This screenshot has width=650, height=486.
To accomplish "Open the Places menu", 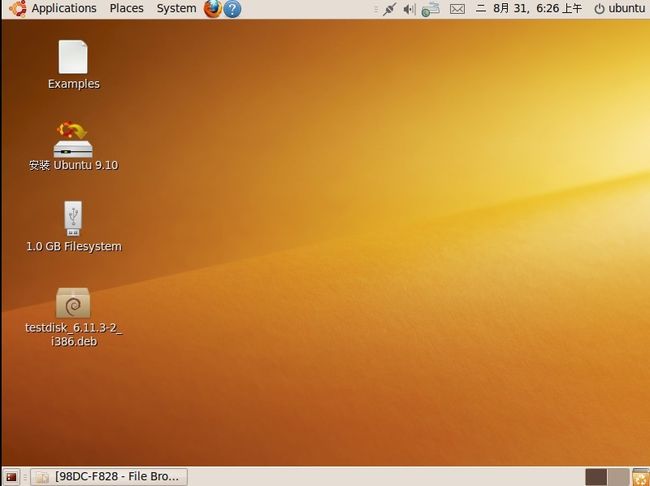I will 126,8.
